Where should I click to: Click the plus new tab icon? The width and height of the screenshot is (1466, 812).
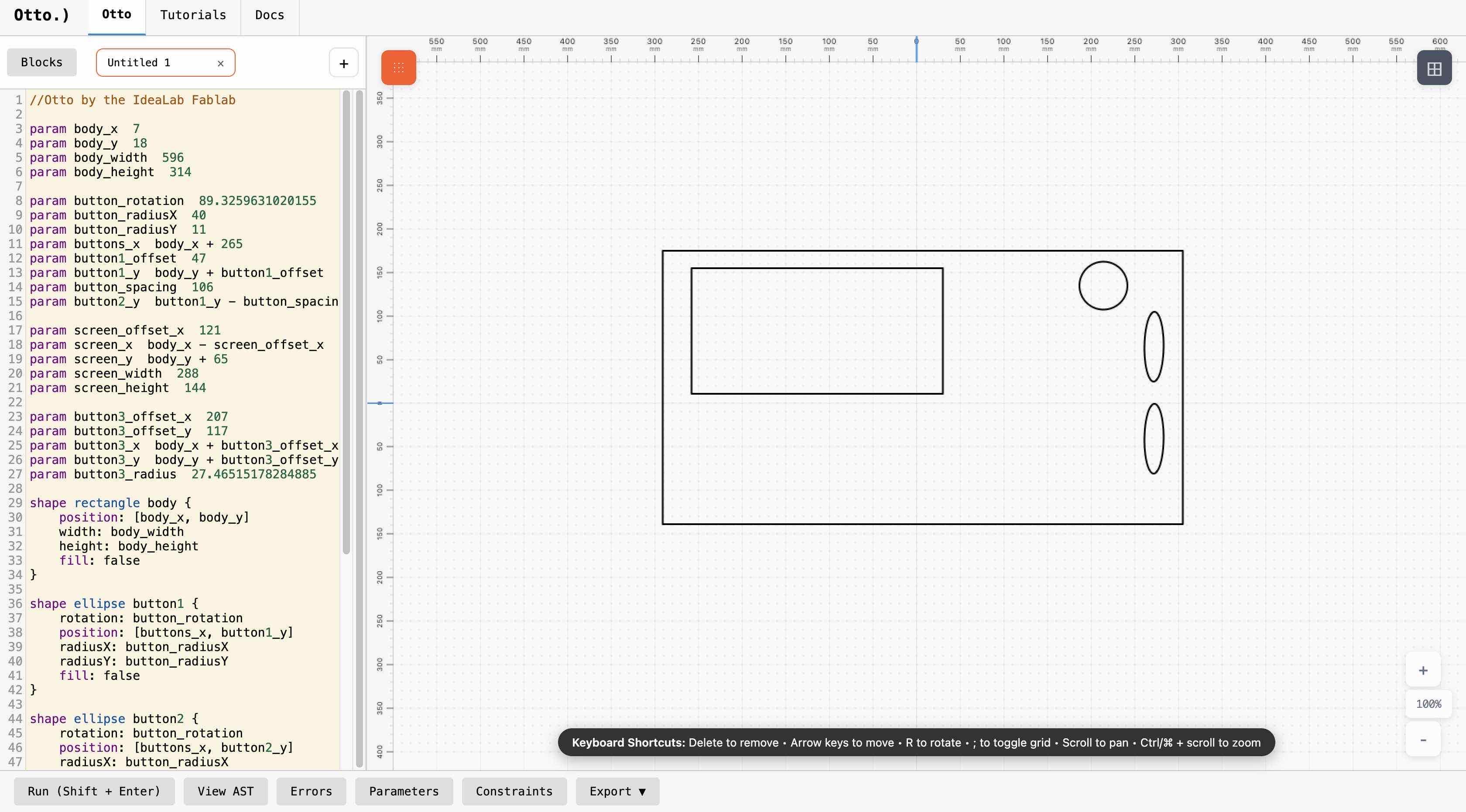click(343, 63)
